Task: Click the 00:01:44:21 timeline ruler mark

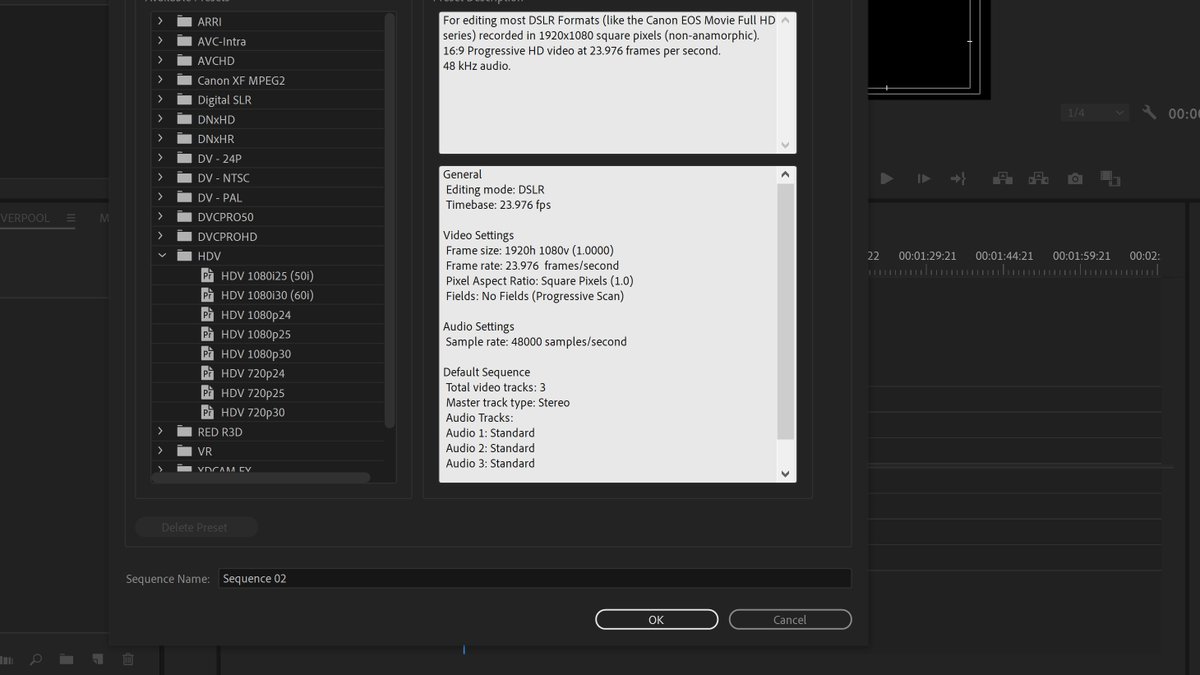Action: click(x=1004, y=256)
